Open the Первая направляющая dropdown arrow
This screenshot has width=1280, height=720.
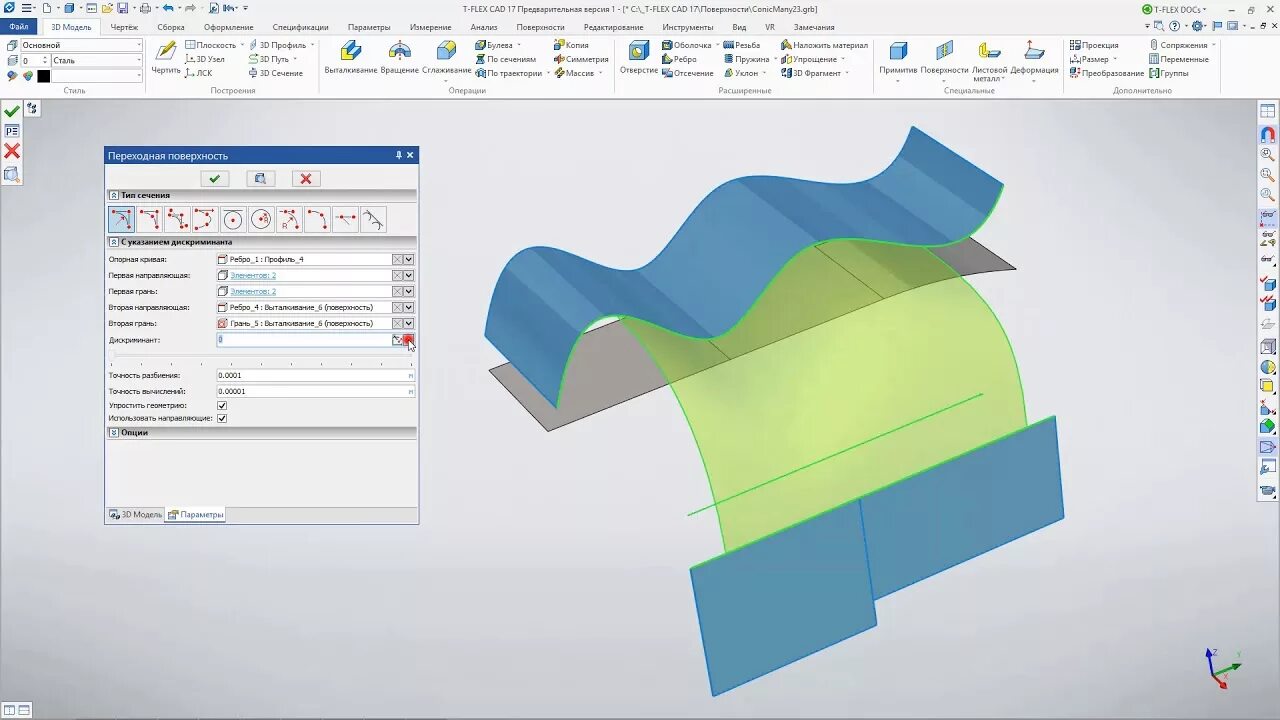(x=409, y=275)
